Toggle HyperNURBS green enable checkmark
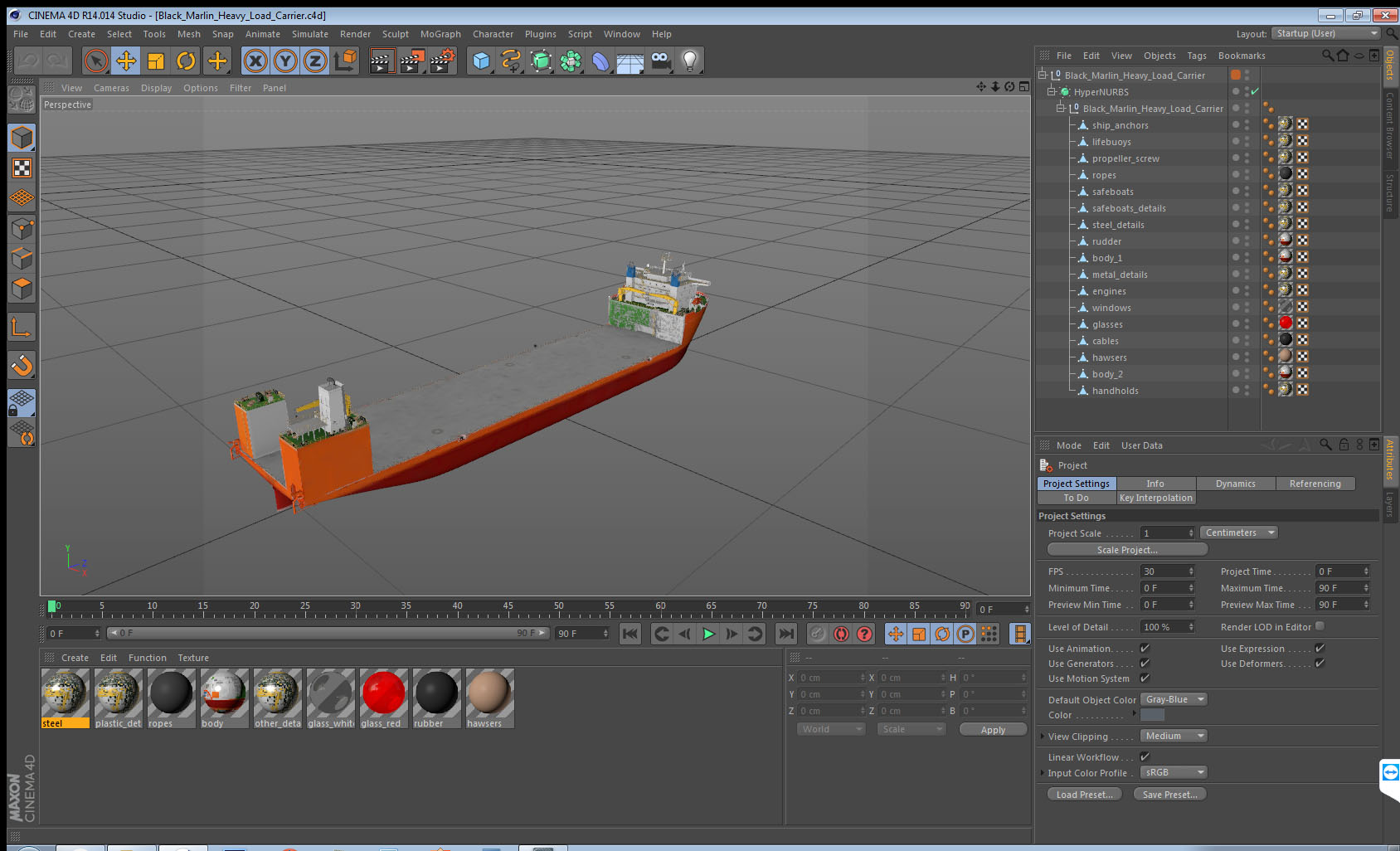Screen dimensions: 1400x851 tap(1255, 91)
